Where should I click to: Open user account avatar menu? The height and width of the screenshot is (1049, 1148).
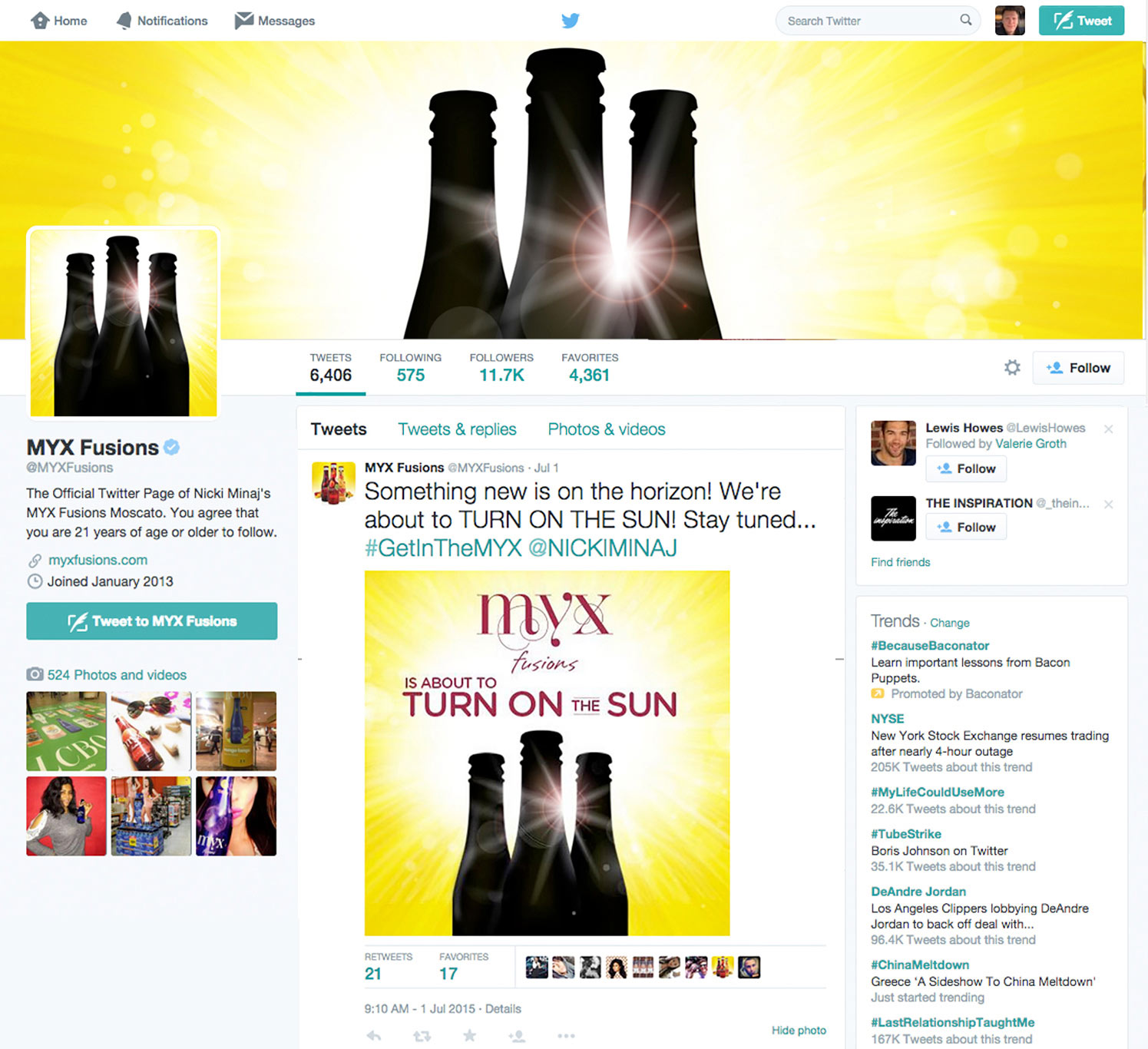point(1010,21)
